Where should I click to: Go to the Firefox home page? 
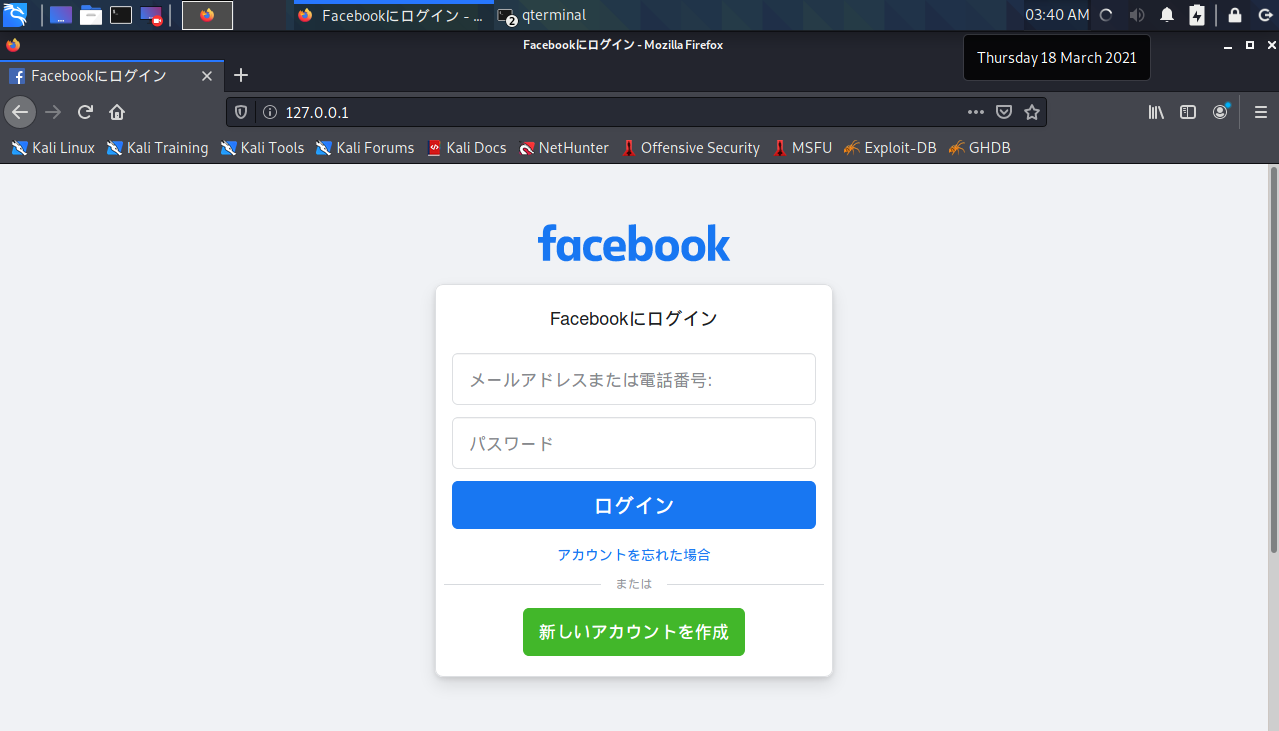pos(117,112)
